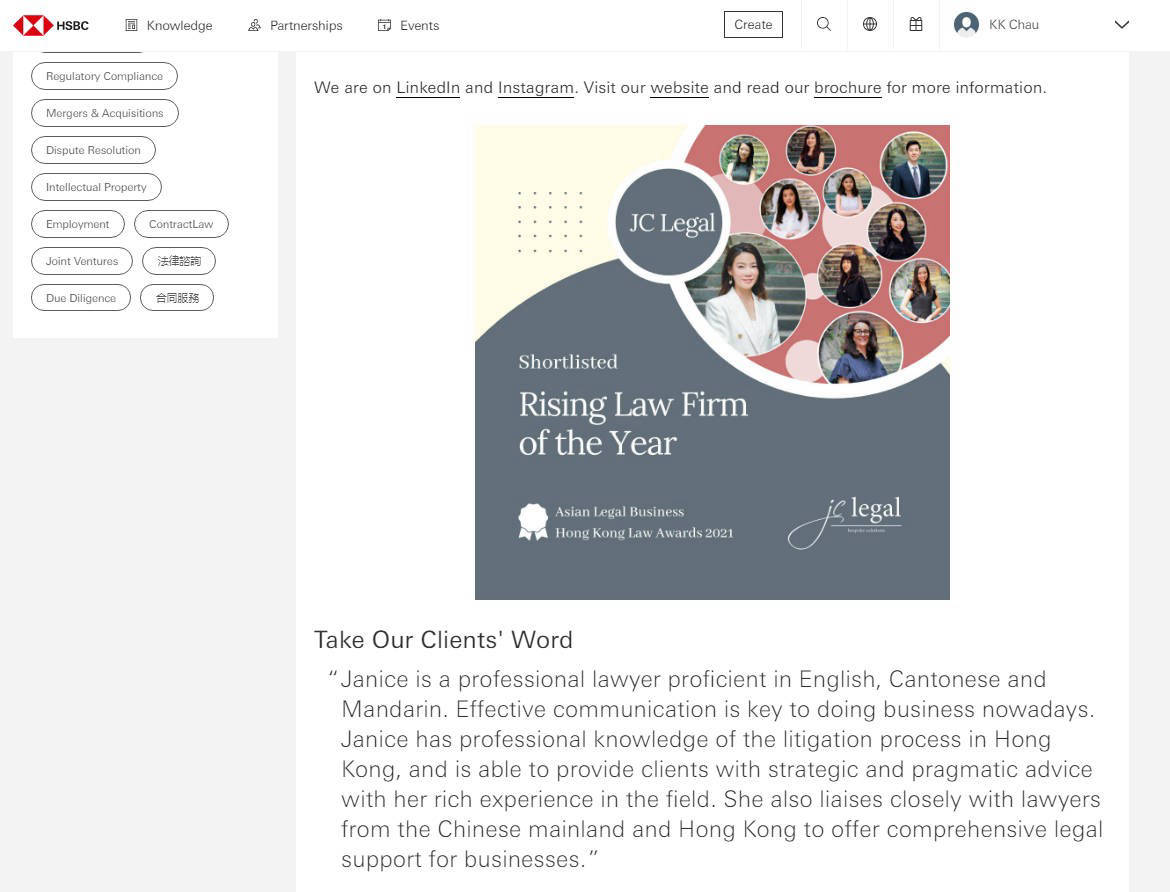The width and height of the screenshot is (1170, 892).
Task: Click the KK Chau username
Action: 1013,25
